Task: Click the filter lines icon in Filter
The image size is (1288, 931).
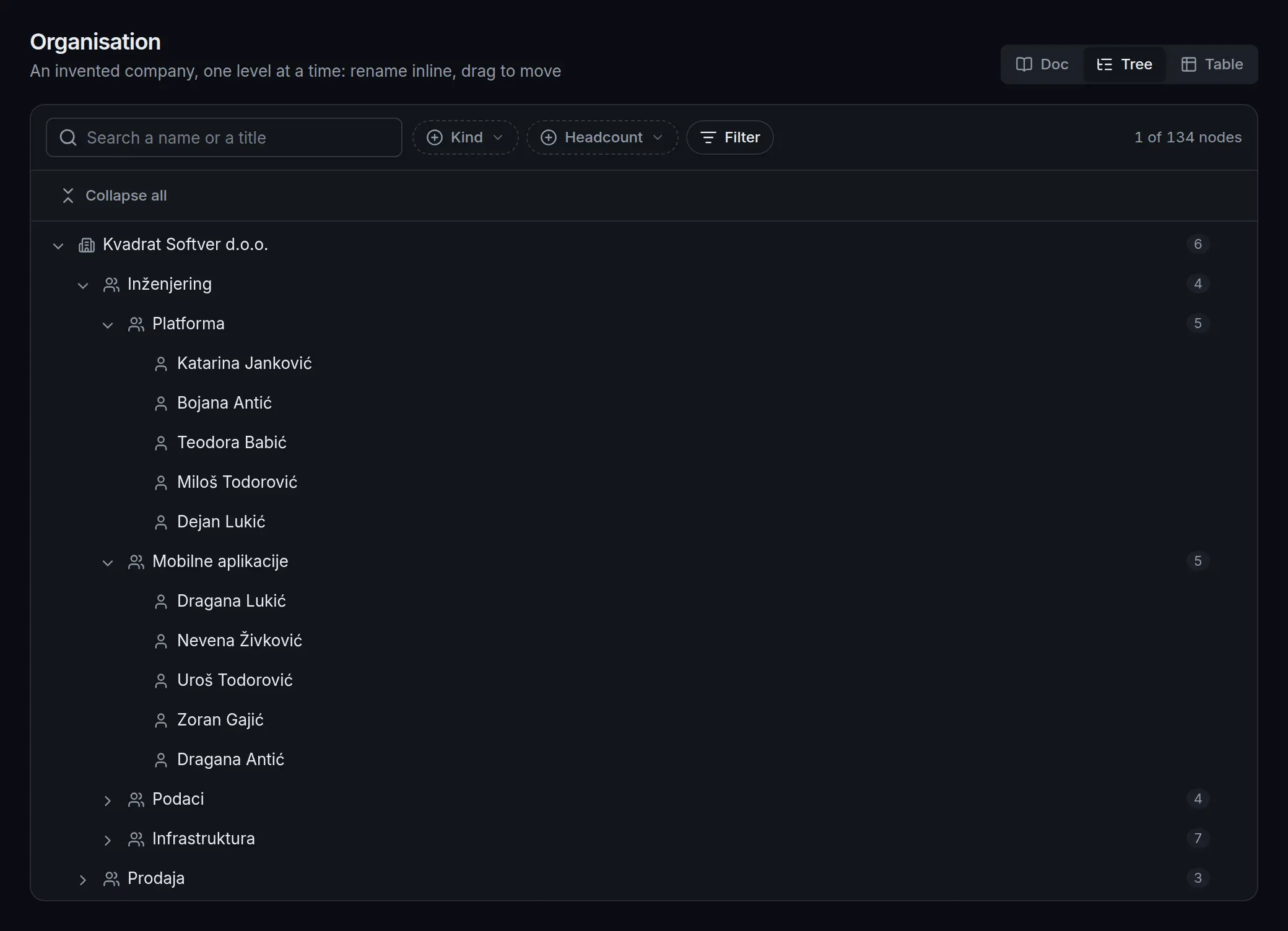Action: point(708,137)
